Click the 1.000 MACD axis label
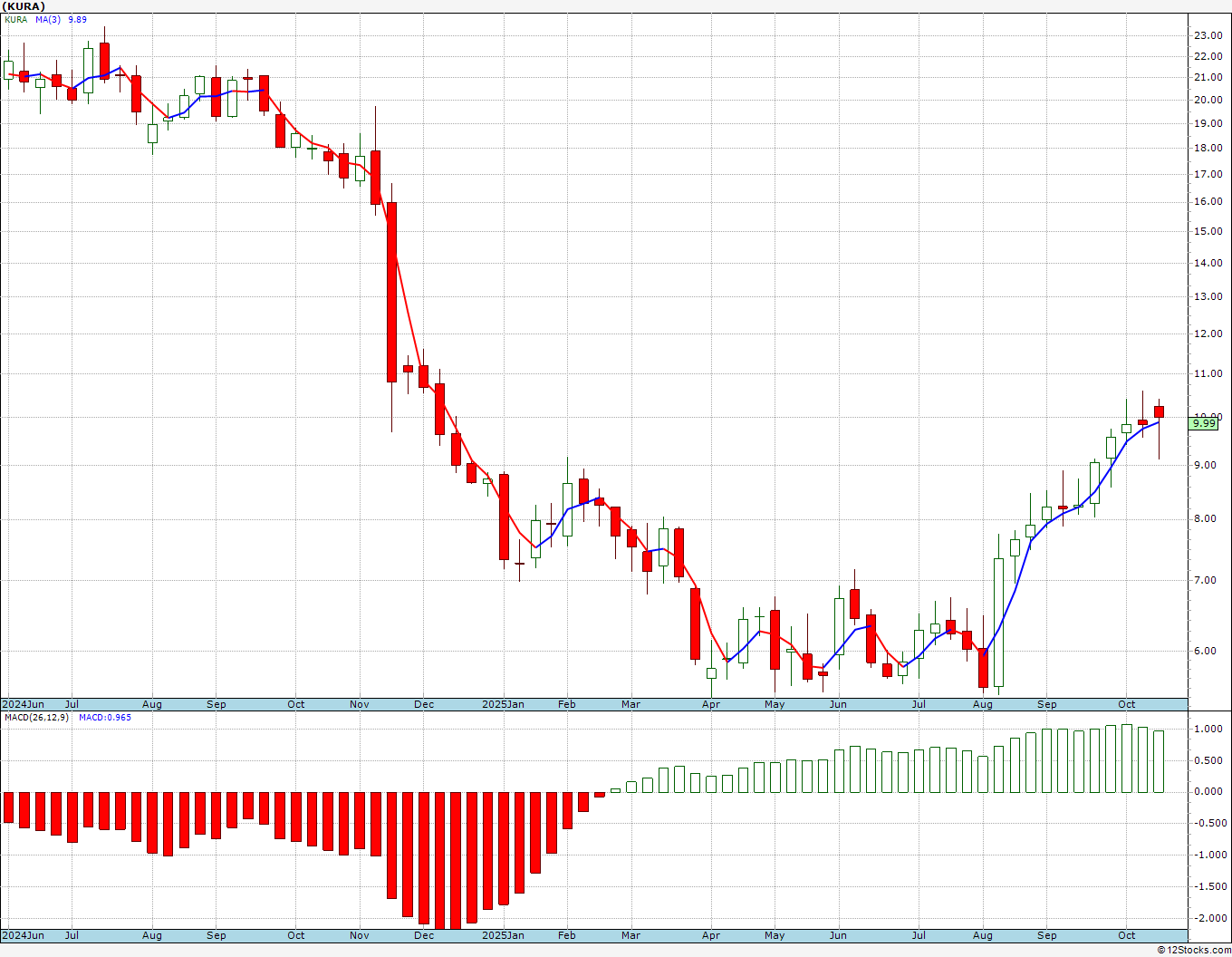The image size is (1232, 957). [1208, 729]
